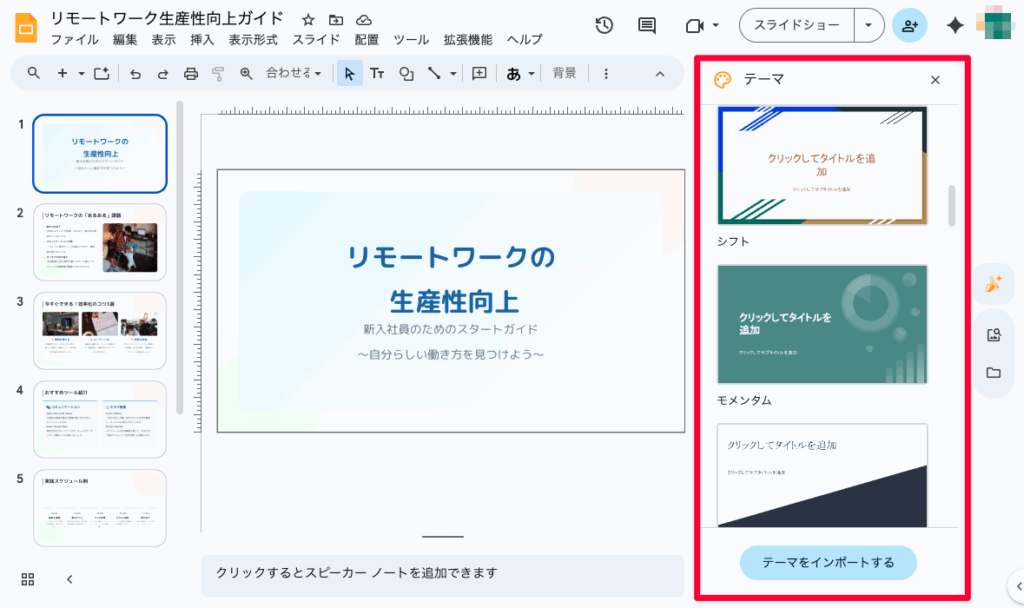Screen dimensions: 1024x608
Task: Open the Shape tool
Action: click(x=406, y=73)
